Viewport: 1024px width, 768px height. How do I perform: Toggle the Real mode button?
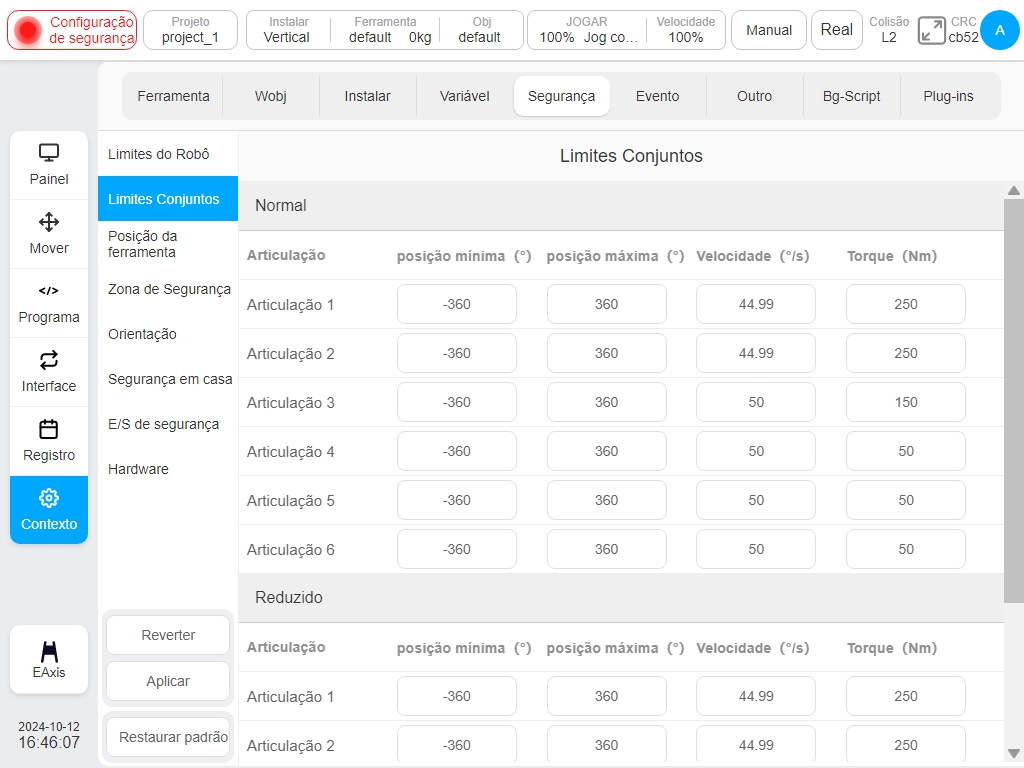[x=836, y=30]
